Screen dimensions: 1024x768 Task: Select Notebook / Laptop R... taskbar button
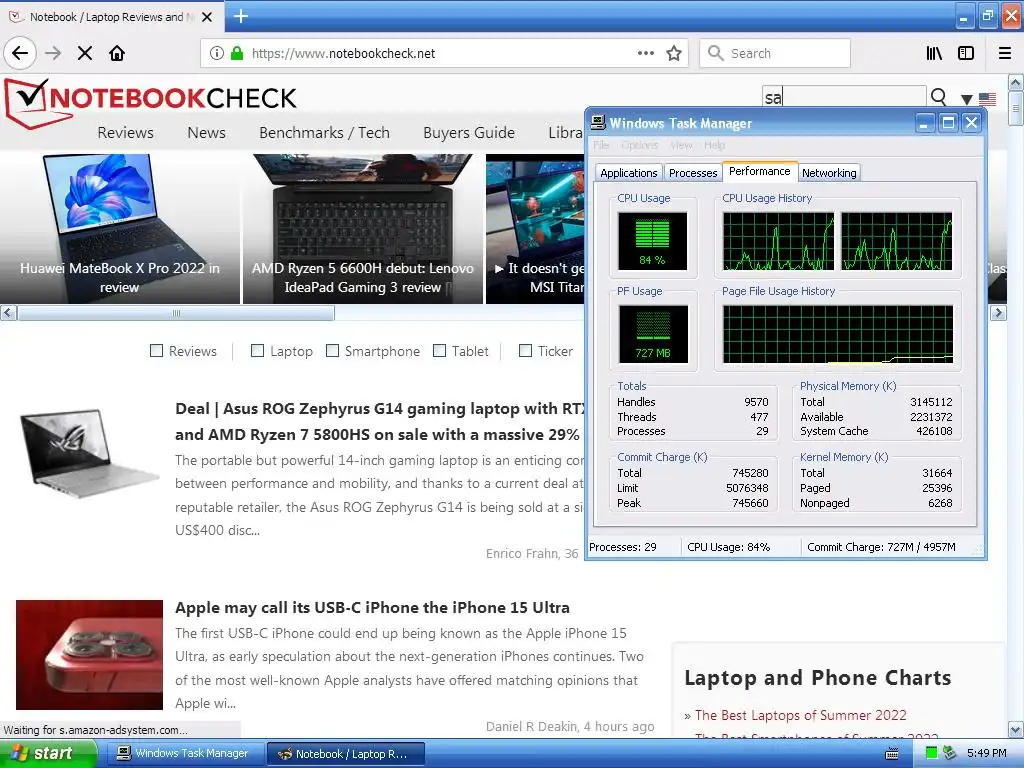coord(346,754)
